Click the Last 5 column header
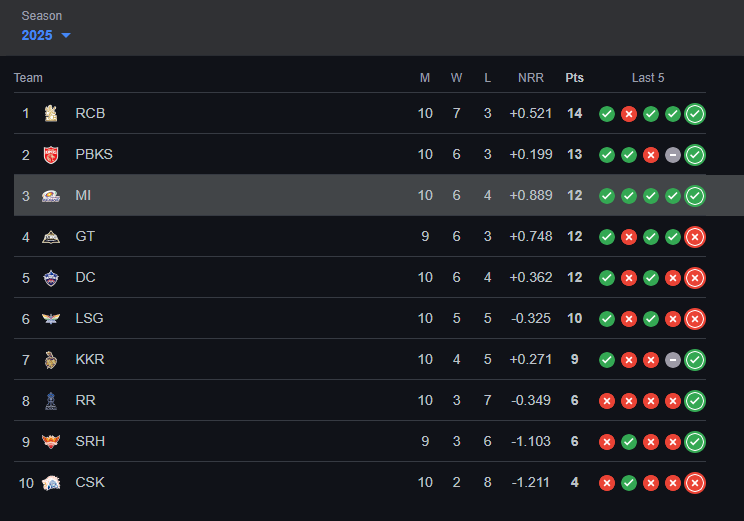The image size is (744, 521). pyautogui.click(x=648, y=78)
